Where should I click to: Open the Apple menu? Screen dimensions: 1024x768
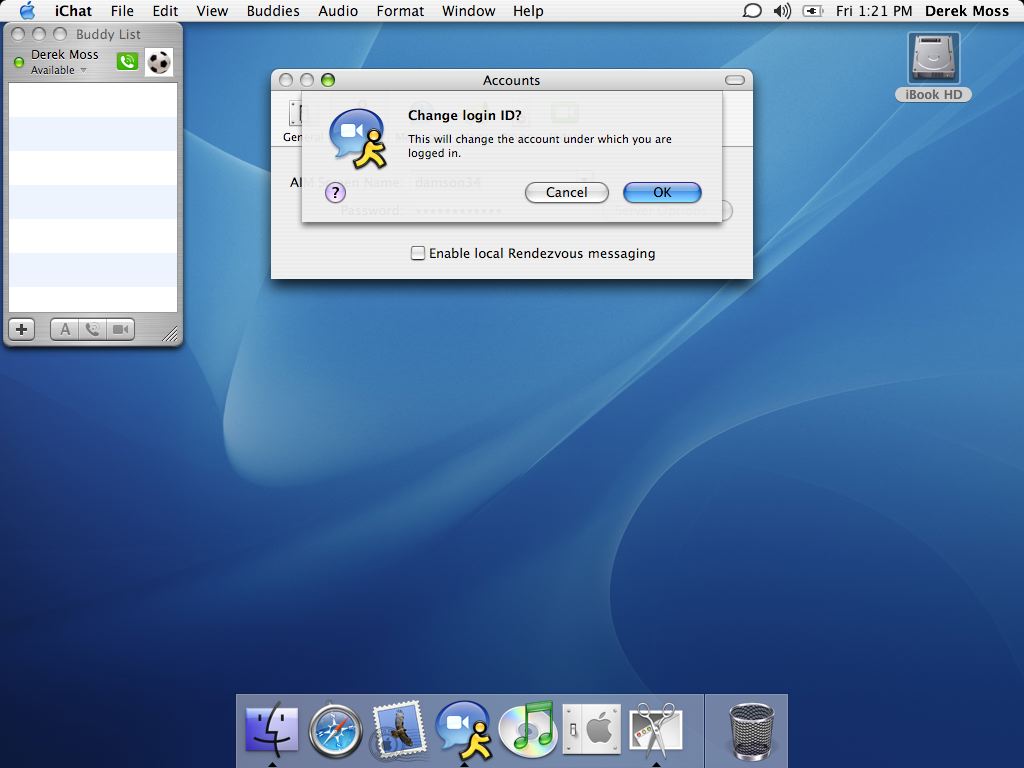[x=27, y=10]
